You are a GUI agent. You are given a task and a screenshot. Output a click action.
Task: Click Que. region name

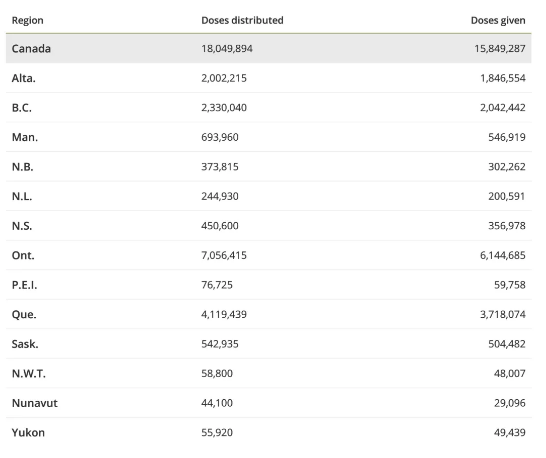coord(24,315)
